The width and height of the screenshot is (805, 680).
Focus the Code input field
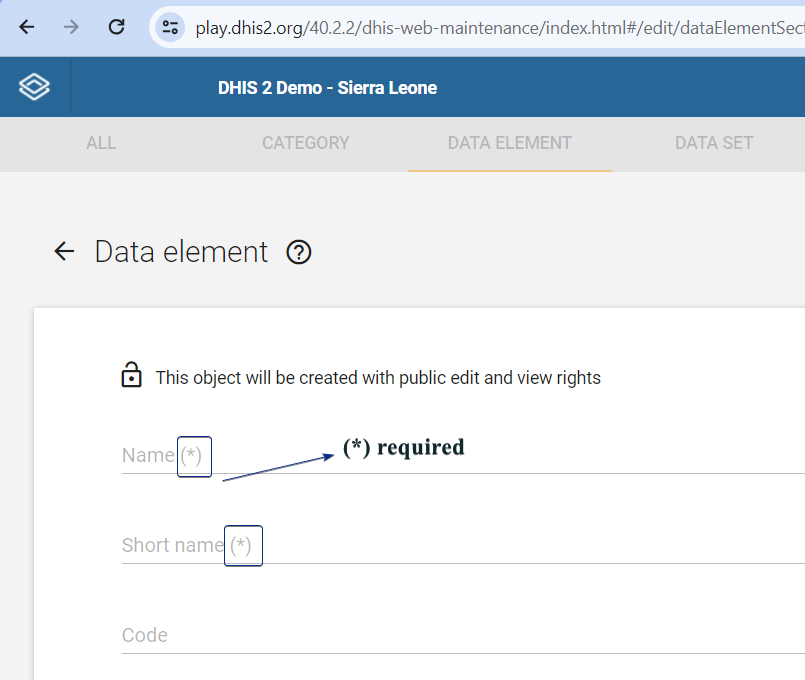[x=463, y=635]
